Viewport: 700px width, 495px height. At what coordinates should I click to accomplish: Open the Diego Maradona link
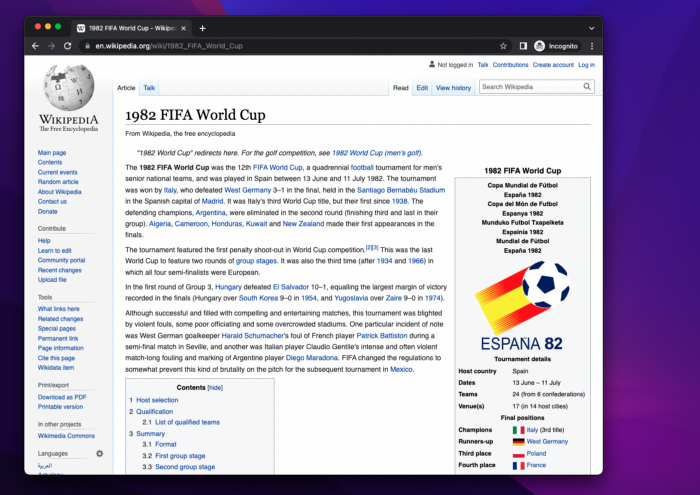[312, 358]
